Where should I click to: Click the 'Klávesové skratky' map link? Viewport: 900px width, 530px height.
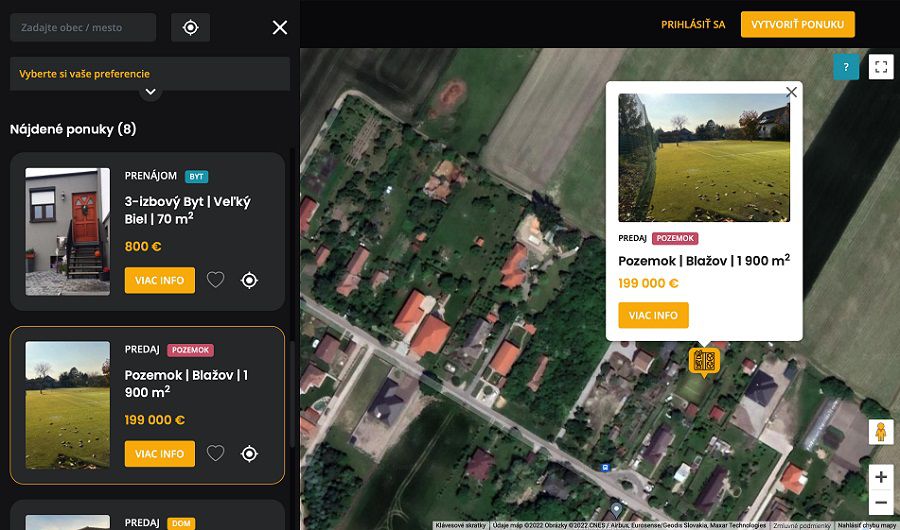(461, 525)
